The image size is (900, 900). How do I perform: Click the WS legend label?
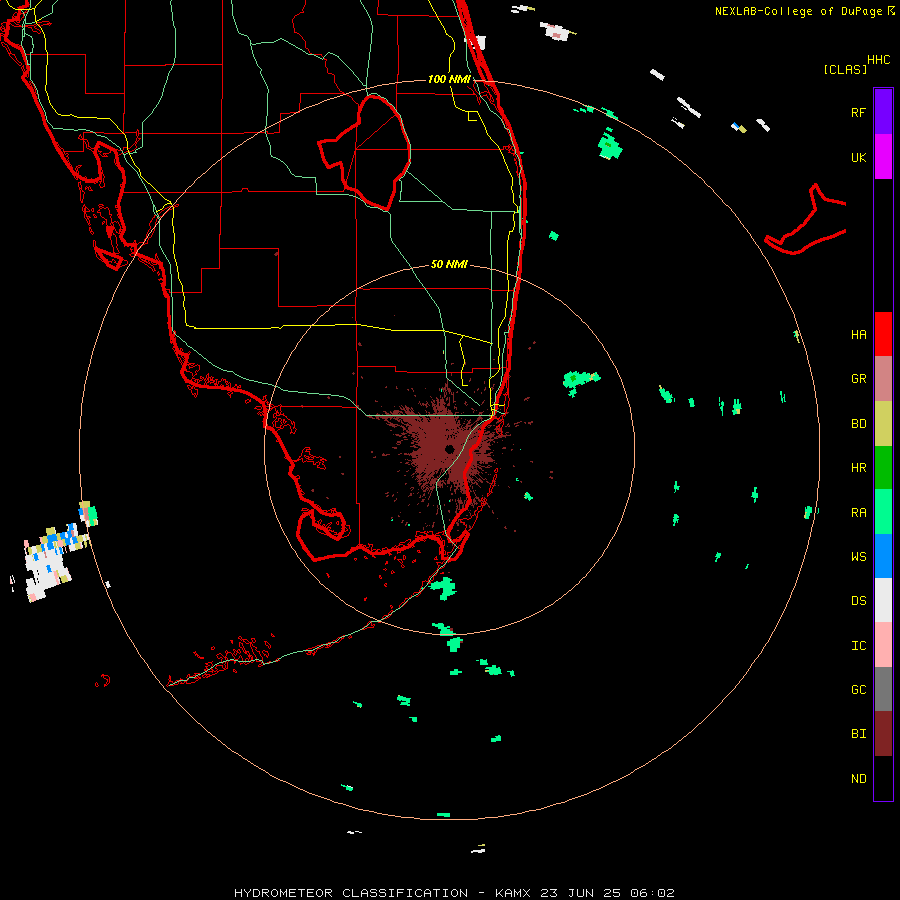858,557
